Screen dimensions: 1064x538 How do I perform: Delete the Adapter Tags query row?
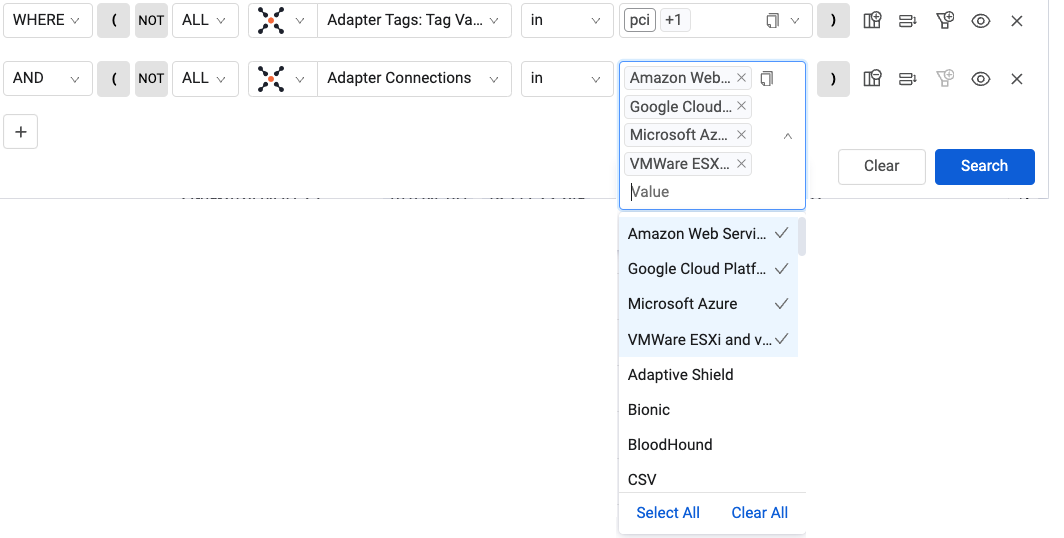pyautogui.click(x=1016, y=21)
